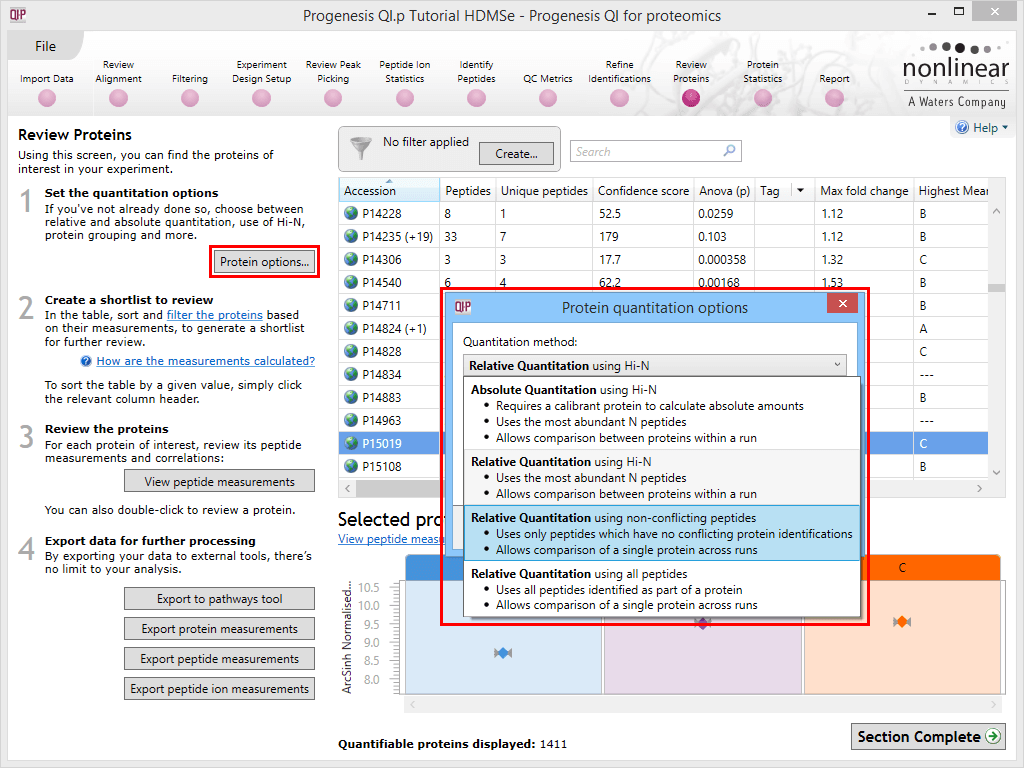Open the Tag column dropdown arrow
This screenshot has height=768, width=1024.
800,191
